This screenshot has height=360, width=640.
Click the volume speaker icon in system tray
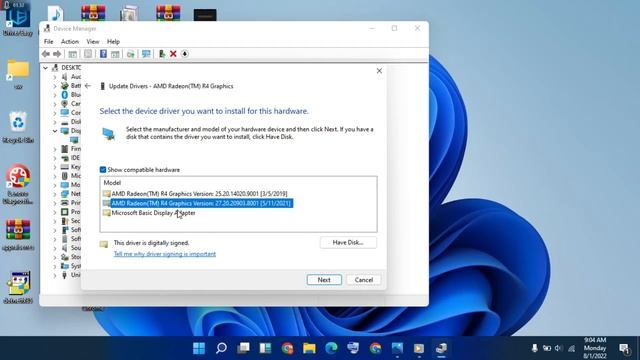[558, 348]
